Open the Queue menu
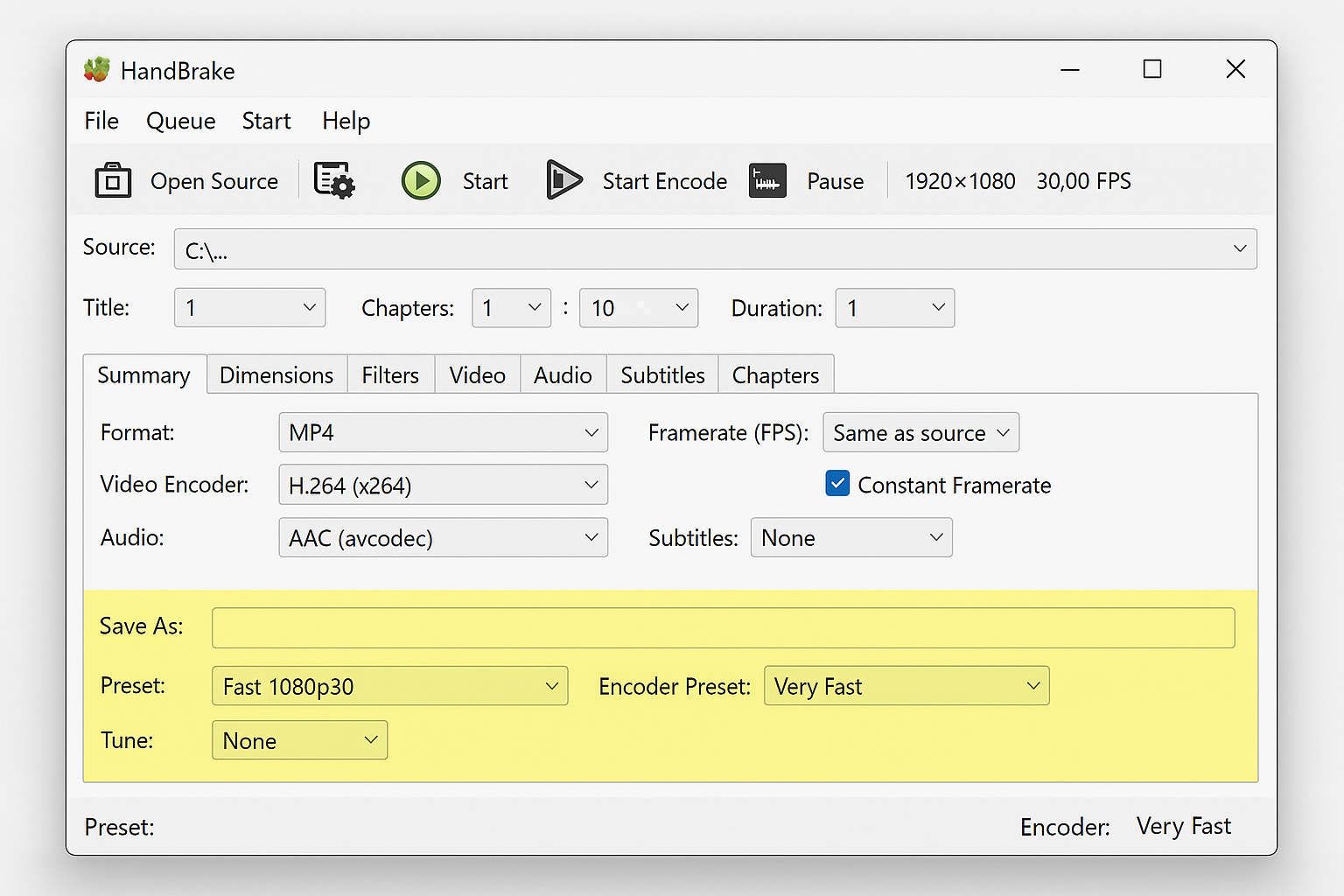This screenshot has height=896, width=1344. coord(180,121)
